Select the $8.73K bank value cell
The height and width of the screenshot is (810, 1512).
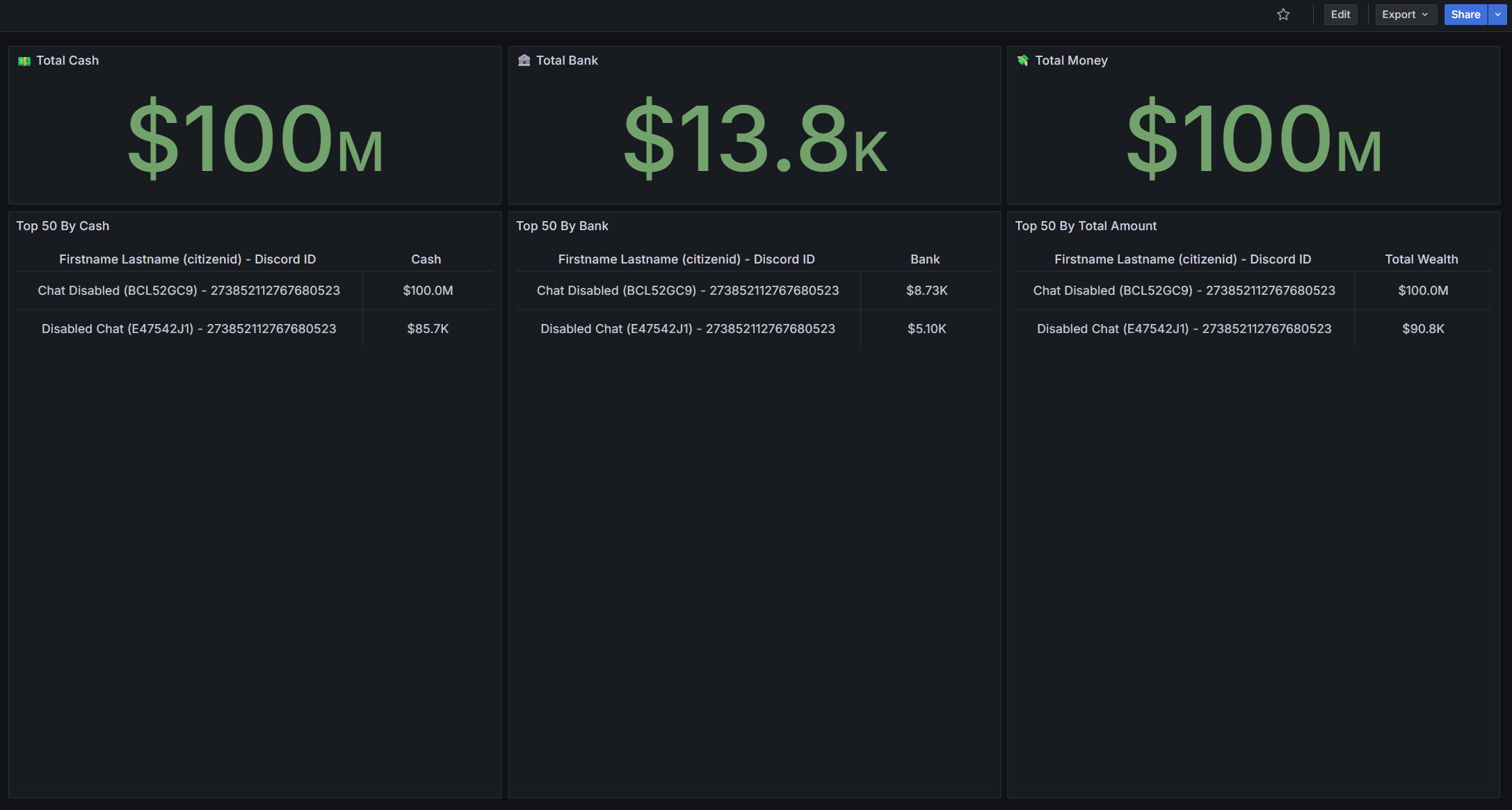[x=926, y=291]
